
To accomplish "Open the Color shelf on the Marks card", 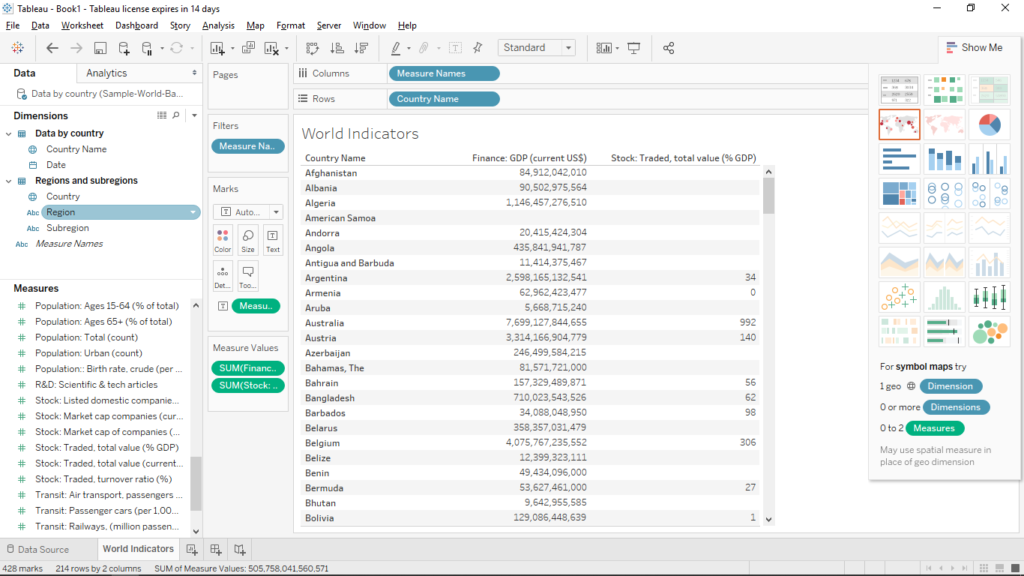I will 222,238.
